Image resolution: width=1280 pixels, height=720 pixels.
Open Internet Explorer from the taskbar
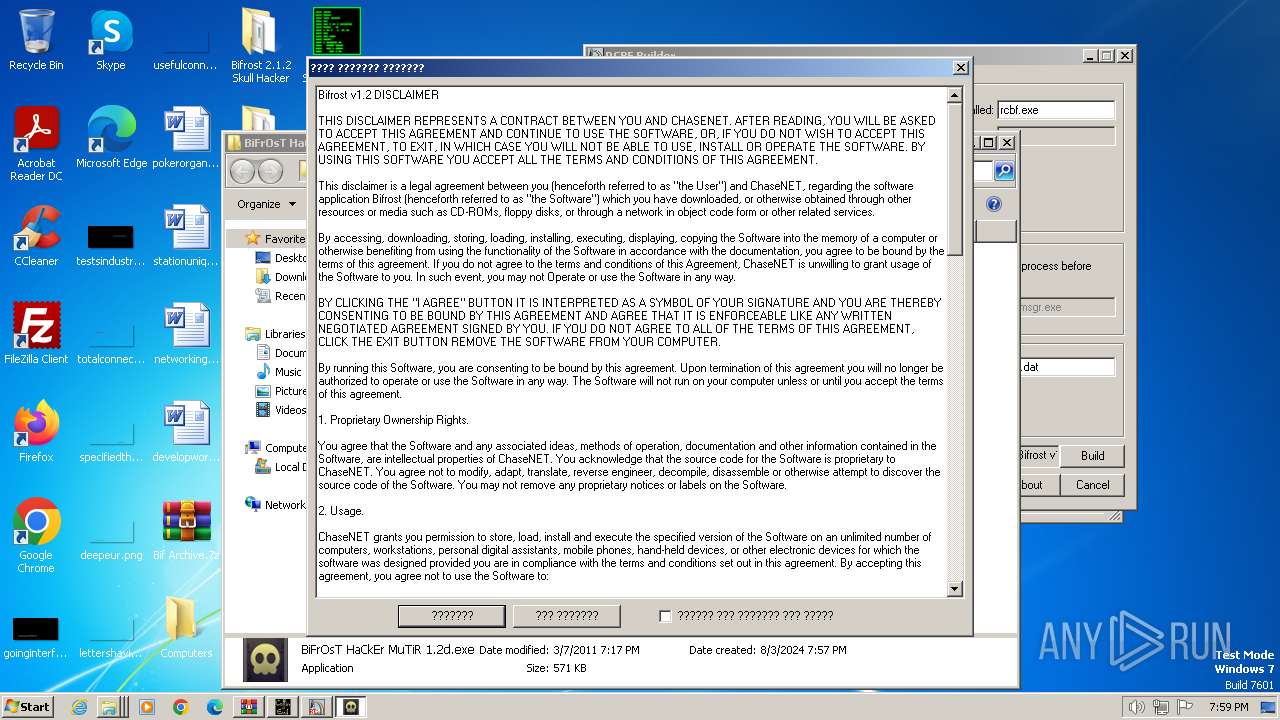coord(80,707)
